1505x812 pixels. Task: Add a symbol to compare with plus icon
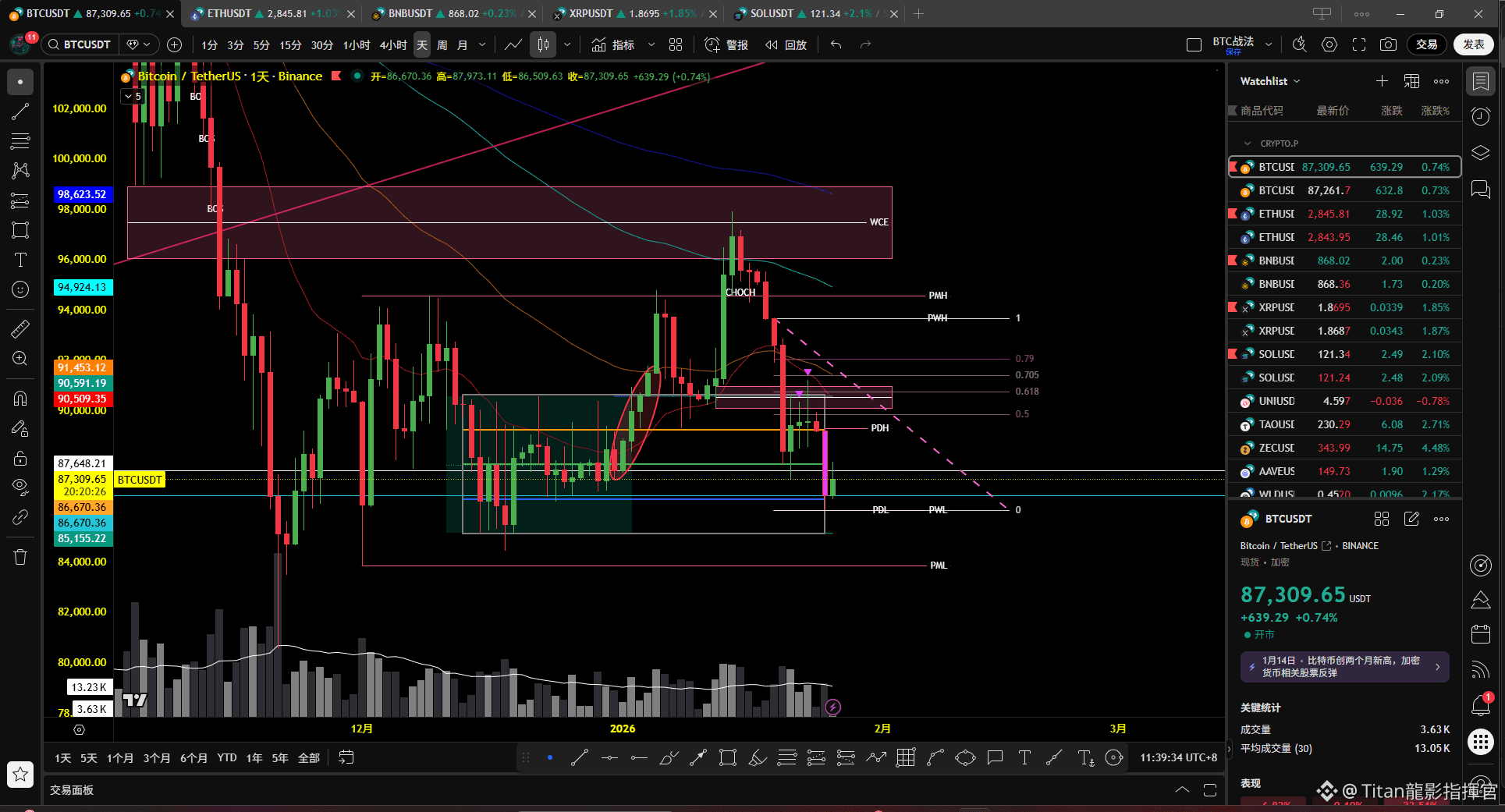[x=175, y=45]
